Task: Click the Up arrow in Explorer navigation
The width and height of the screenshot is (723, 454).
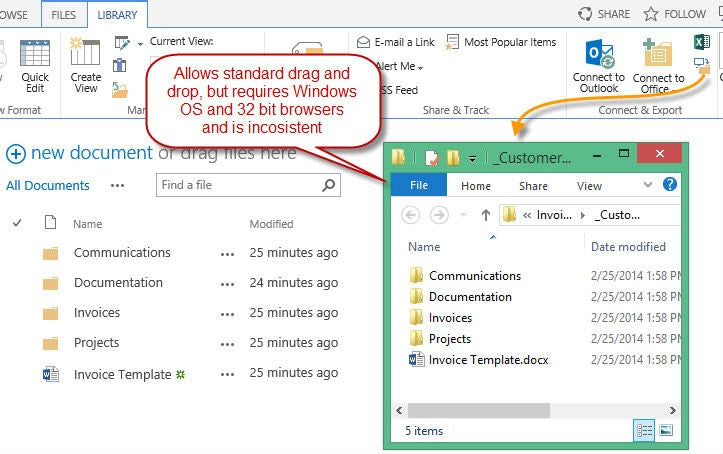Action: pyautogui.click(x=486, y=215)
